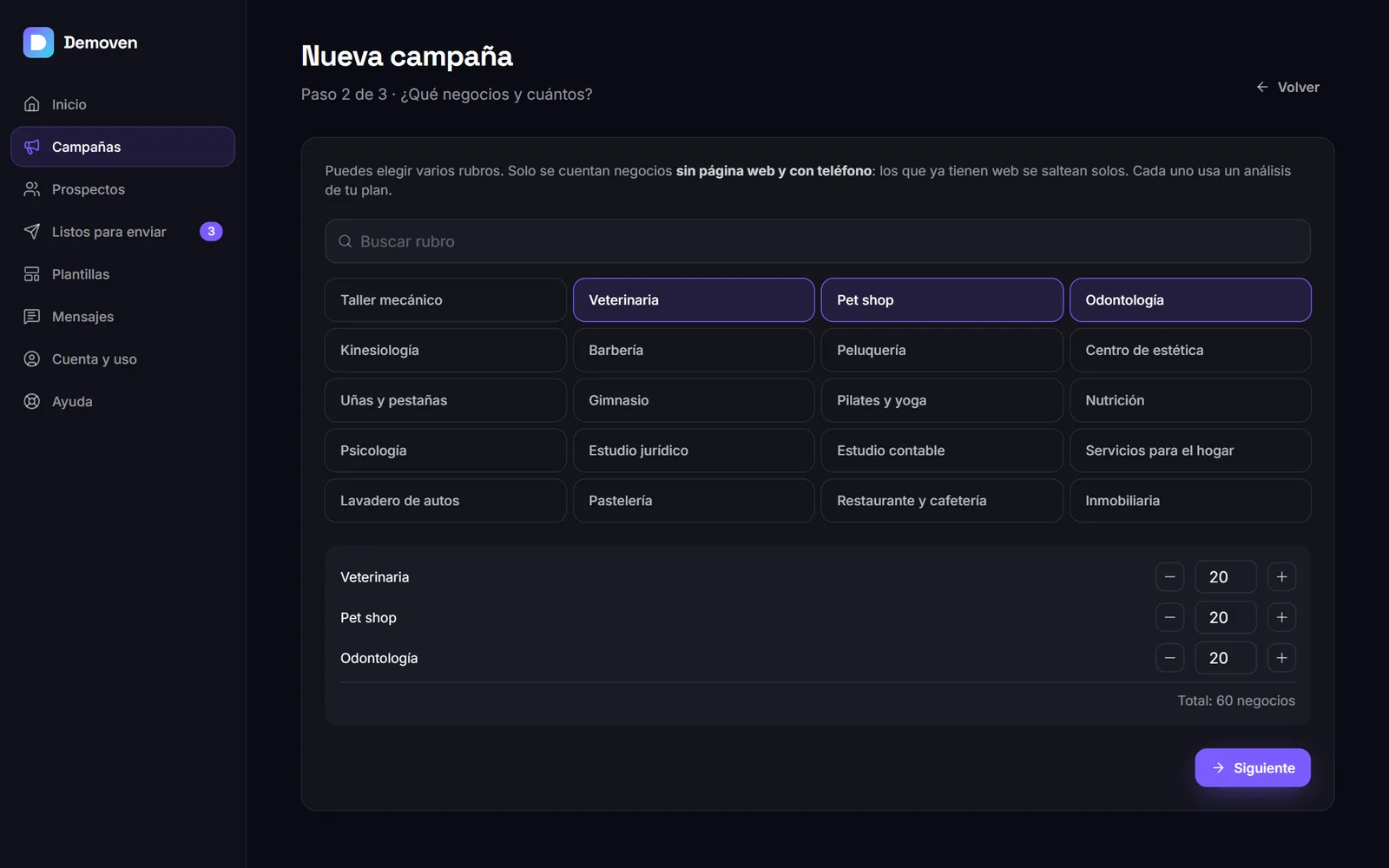Image resolution: width=1389 pixels, height=868 pixels.
Task: Click the Mensajes chat icon
Action: (32, 317)
